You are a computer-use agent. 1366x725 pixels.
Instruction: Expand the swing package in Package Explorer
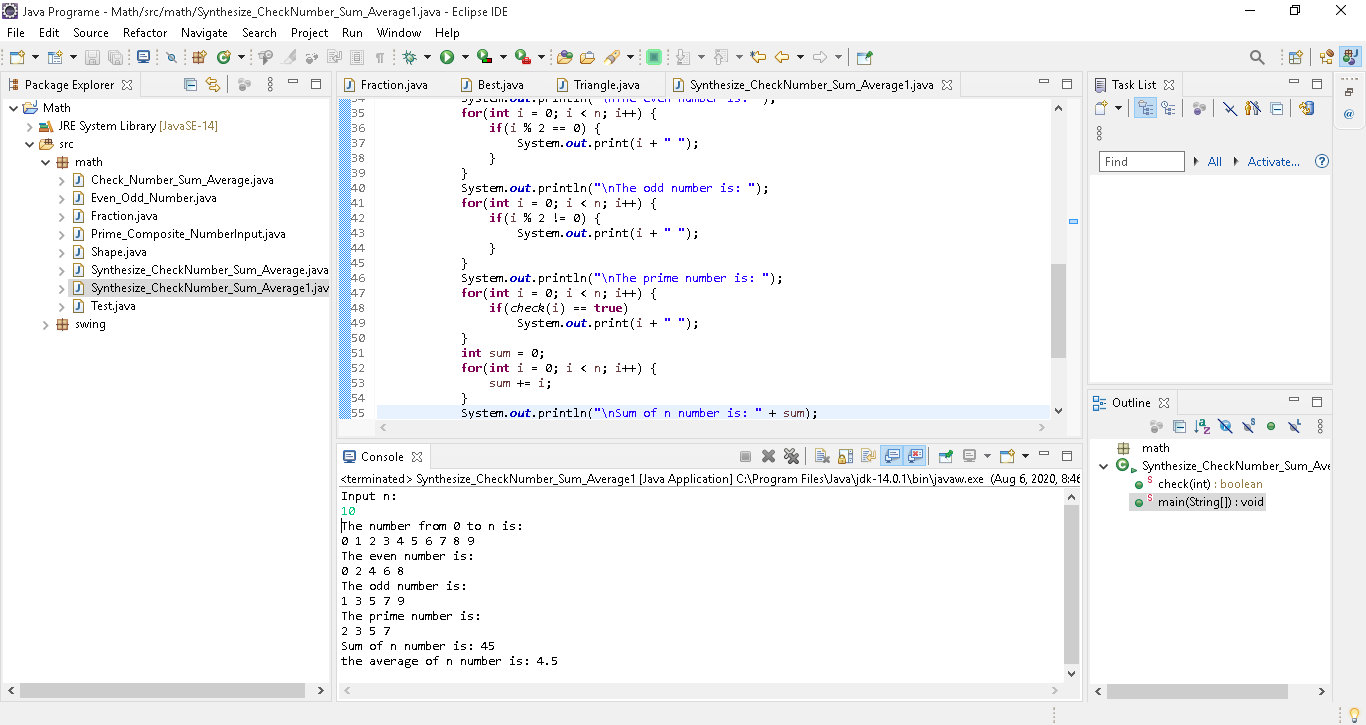click(x=44, y=324)
